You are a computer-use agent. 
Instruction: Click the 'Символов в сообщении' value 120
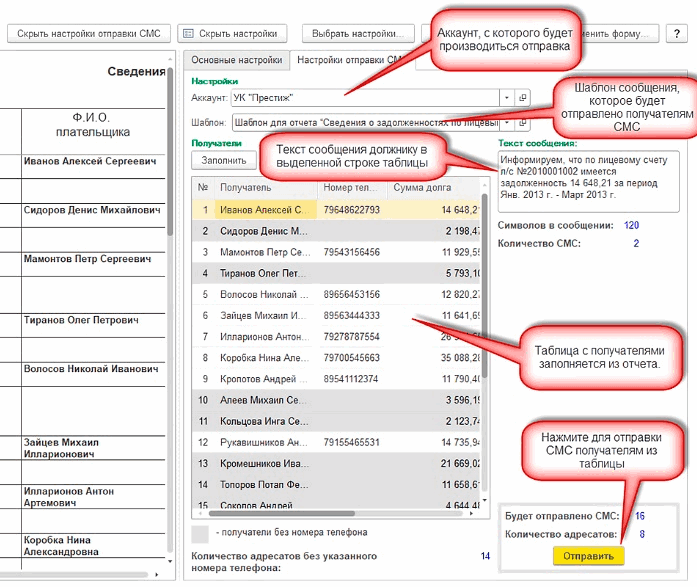tap(631, 225)
